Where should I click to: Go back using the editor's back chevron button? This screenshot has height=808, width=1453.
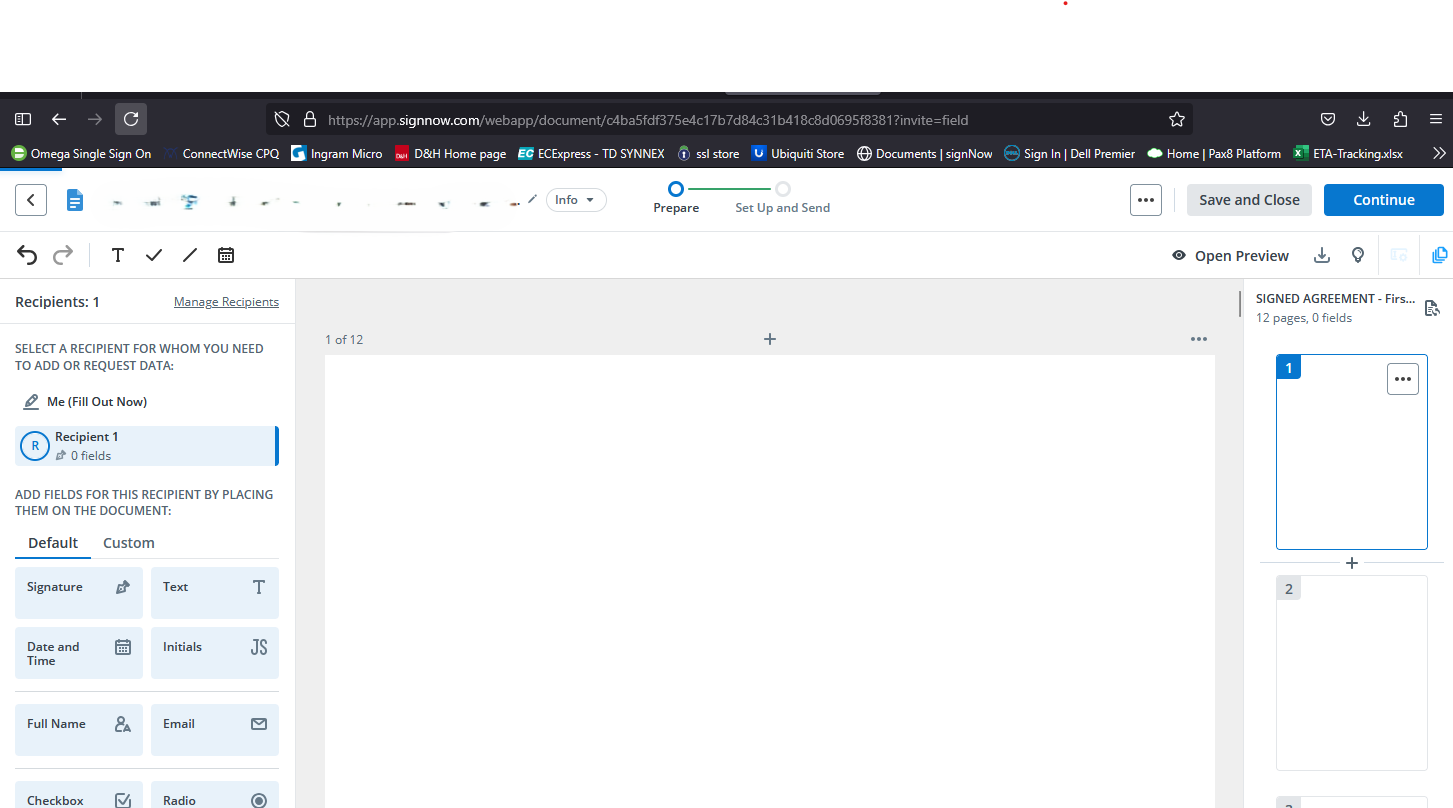[31, 200]
